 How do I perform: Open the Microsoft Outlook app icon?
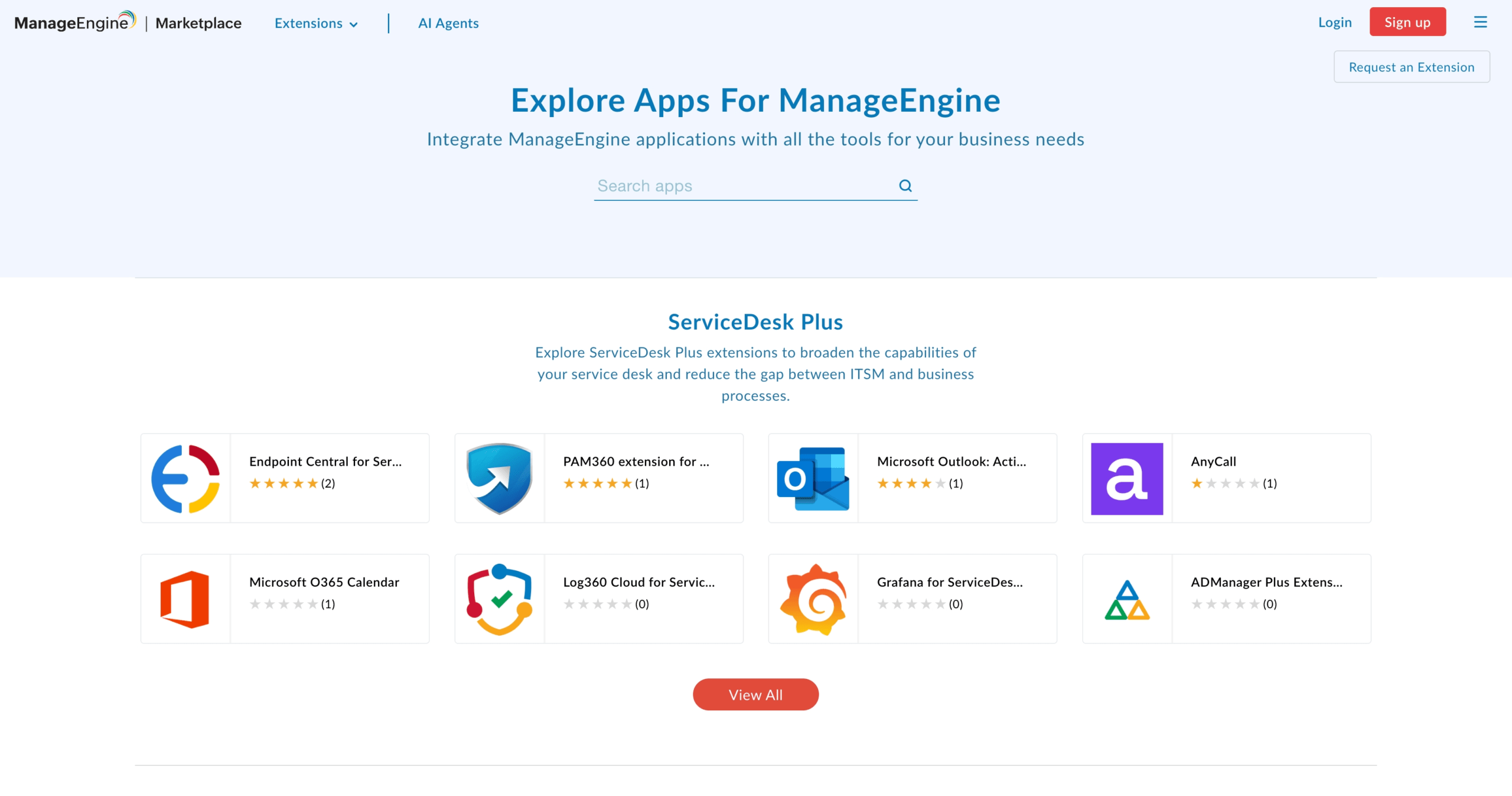(813, 479)
